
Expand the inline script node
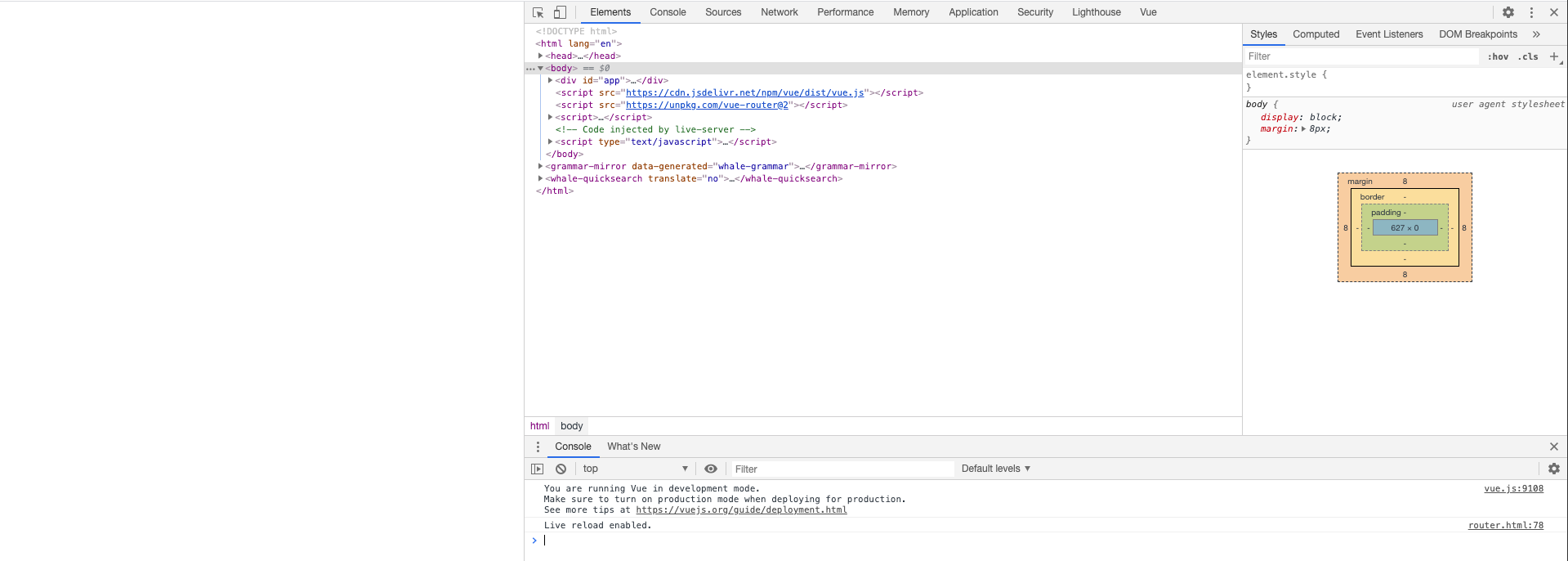(550, 117)
